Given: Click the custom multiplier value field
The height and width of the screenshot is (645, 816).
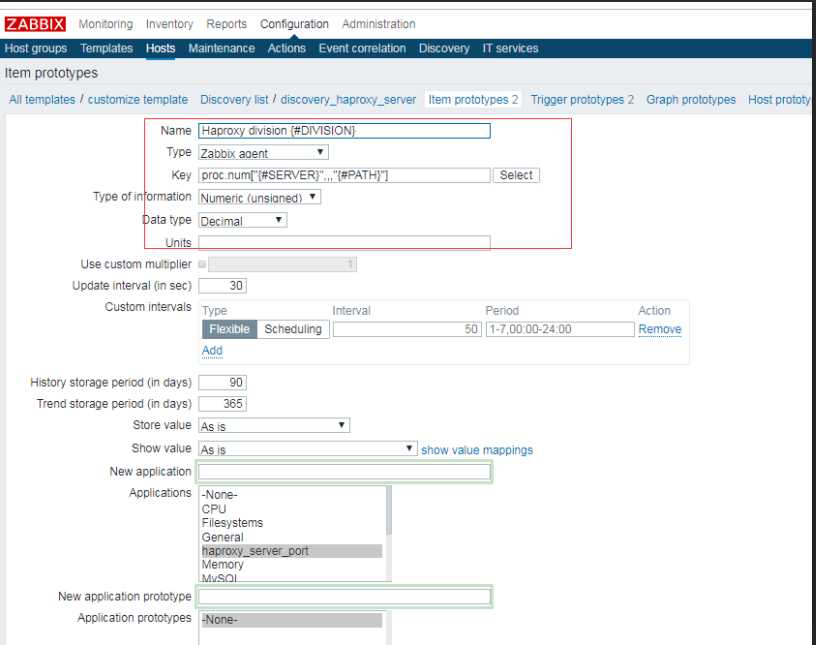Looking at the screenshot, I should pyautogui.click(x=282, y=264).
